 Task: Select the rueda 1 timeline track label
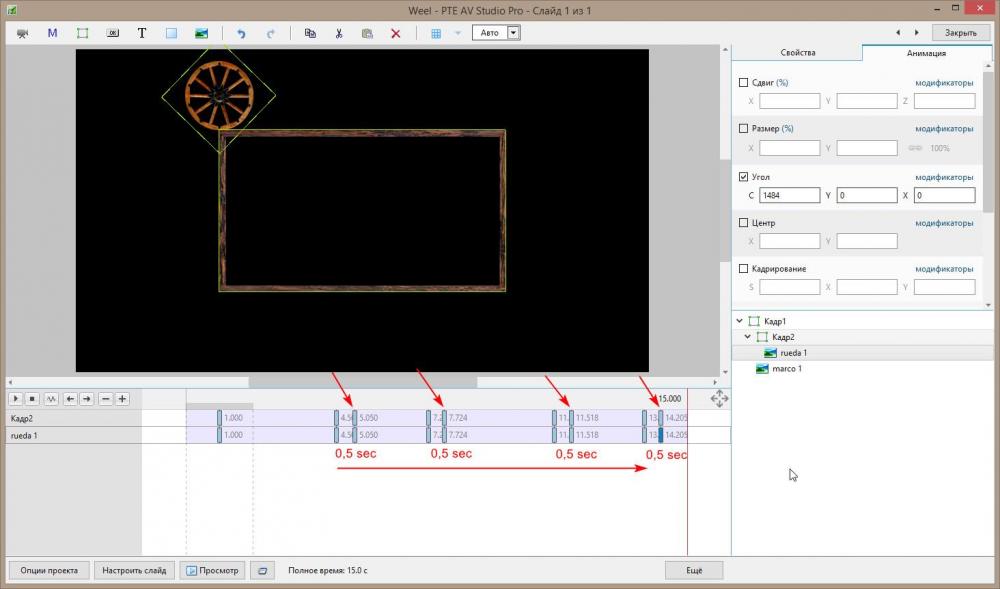tap(24, 435)
